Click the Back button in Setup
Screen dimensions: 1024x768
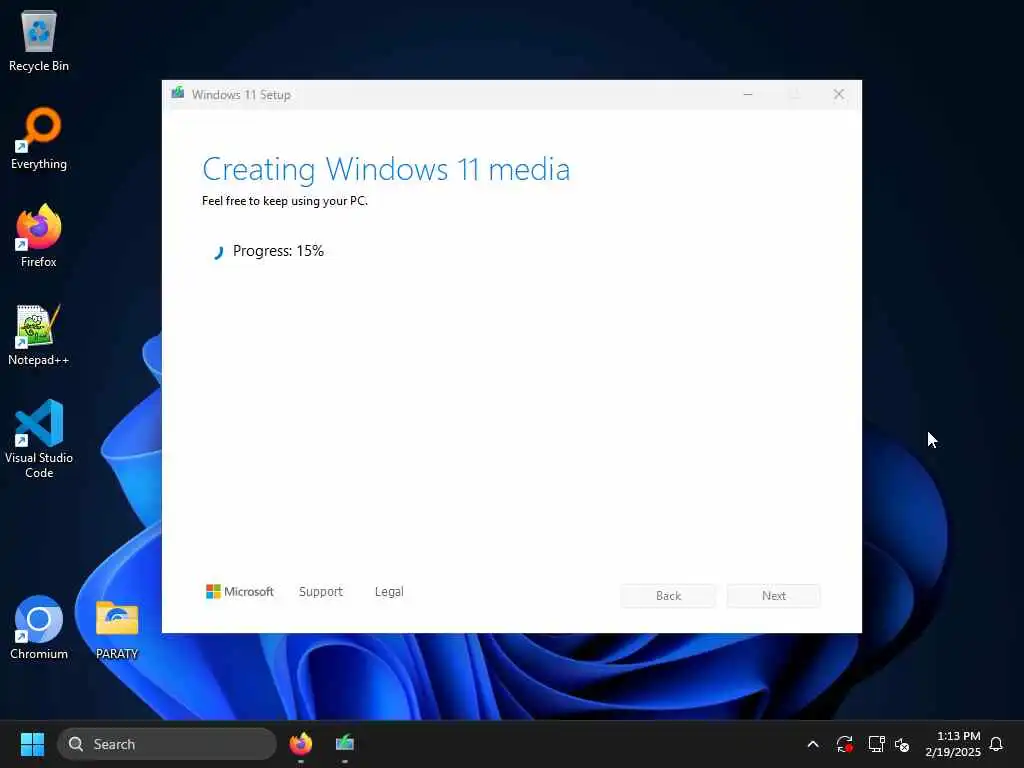[x=668, y=596]
